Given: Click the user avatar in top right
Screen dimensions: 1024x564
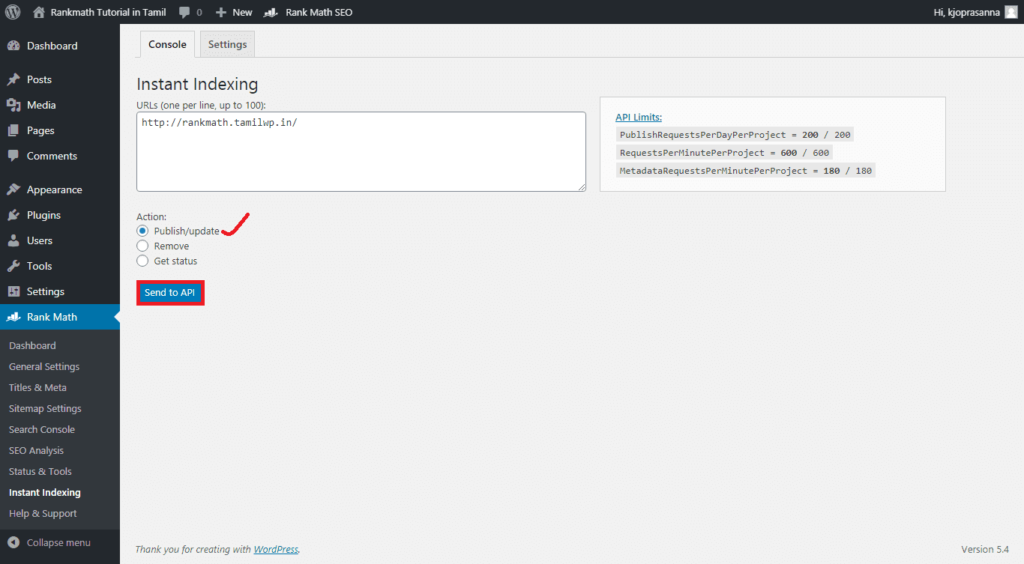Looking at the screenshot, I should (1011, 12).
